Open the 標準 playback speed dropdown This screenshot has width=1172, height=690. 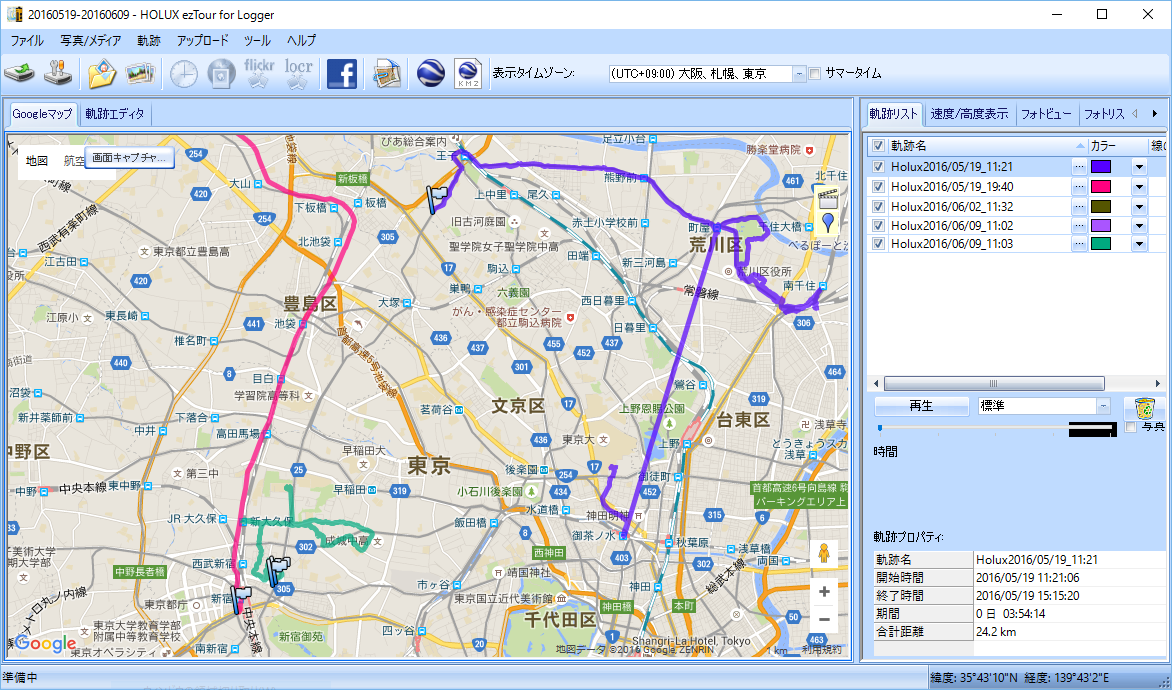click(1103, 406)
